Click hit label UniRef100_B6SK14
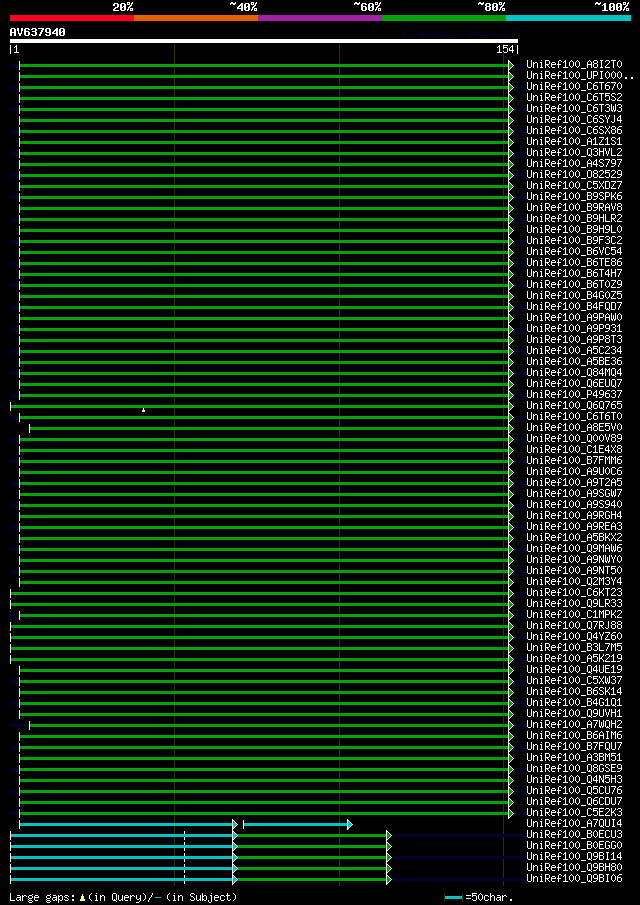Viewport: 640px width, 905px height. (x=574, y=692)
